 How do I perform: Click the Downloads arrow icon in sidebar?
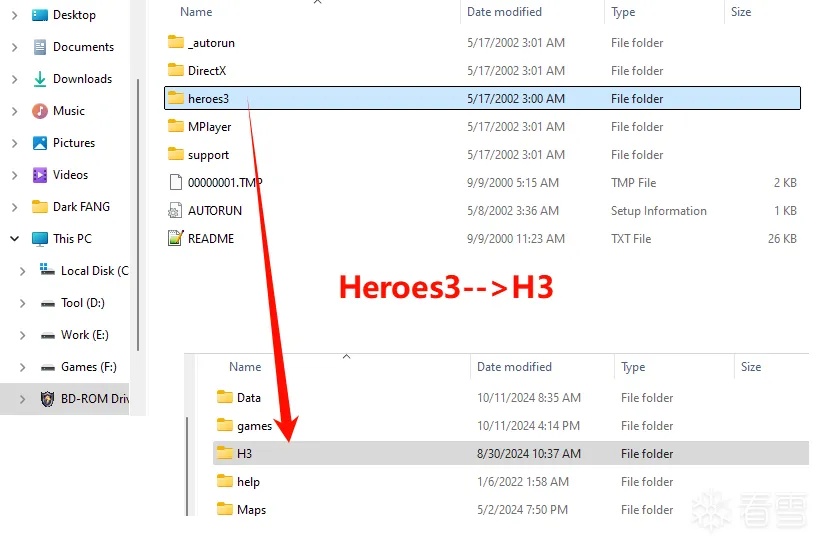point(40,79)
